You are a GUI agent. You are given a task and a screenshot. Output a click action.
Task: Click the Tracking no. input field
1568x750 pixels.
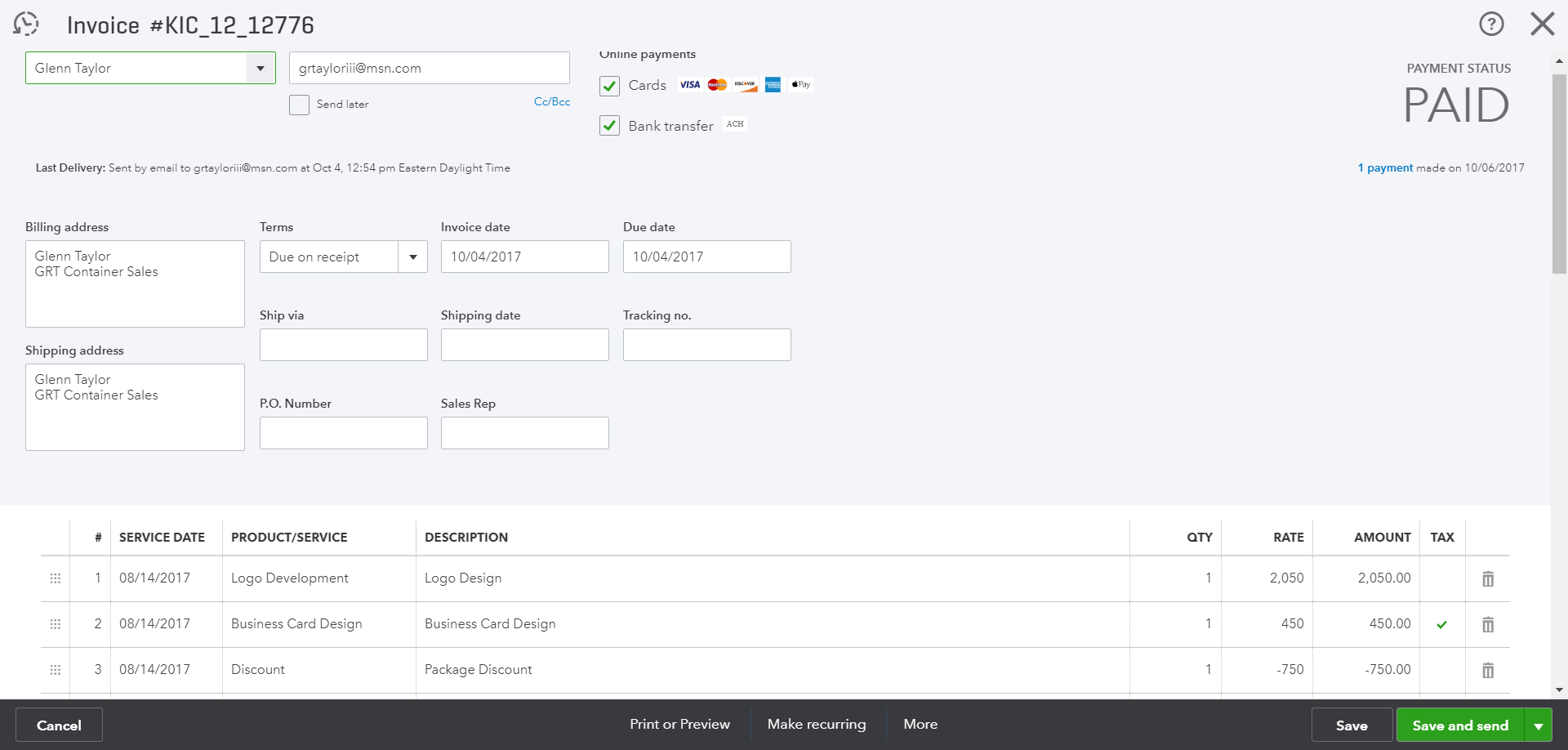[706, 345]
